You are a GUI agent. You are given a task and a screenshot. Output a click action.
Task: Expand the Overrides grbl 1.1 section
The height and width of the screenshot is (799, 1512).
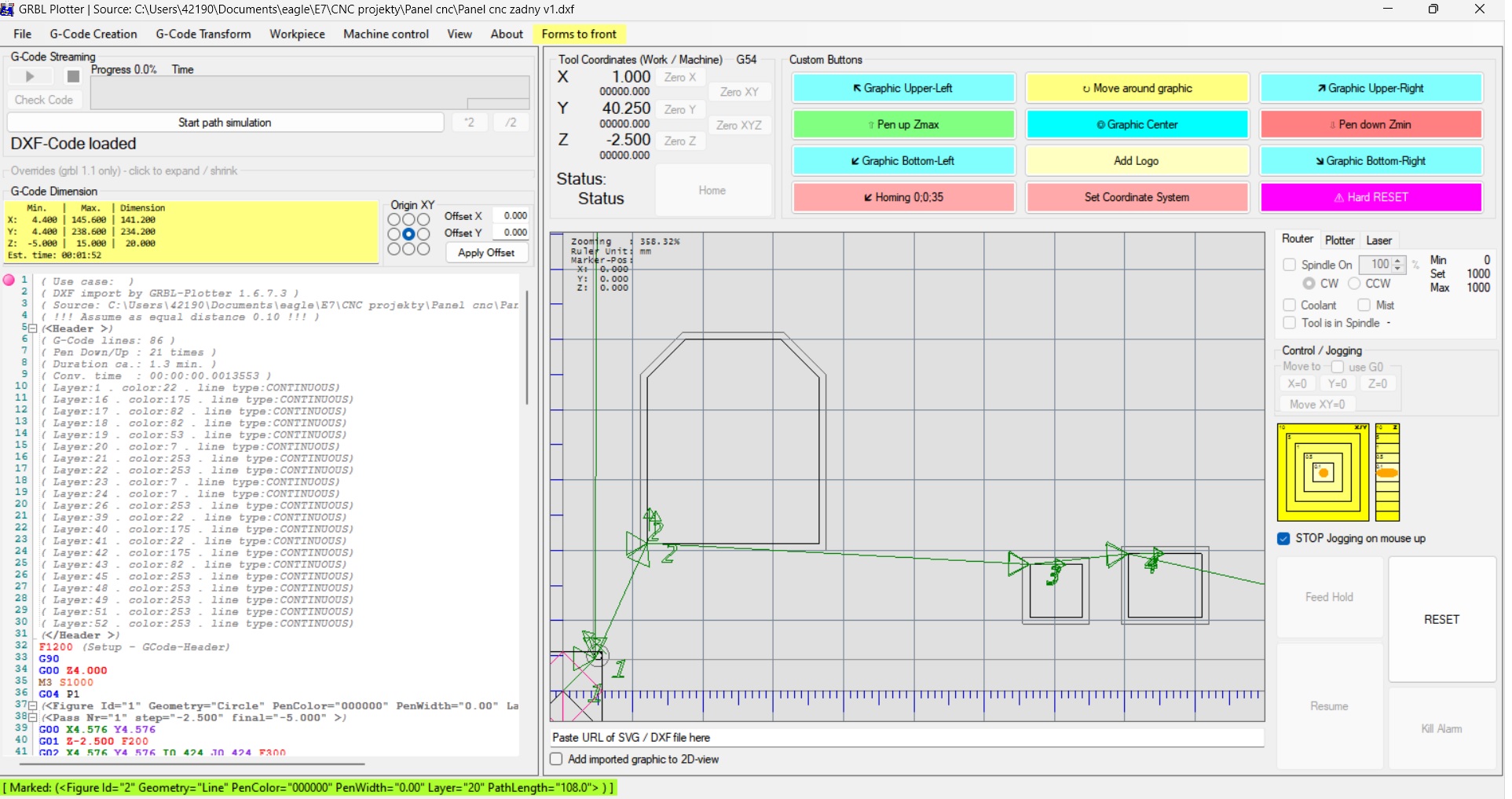pos(124,170)
